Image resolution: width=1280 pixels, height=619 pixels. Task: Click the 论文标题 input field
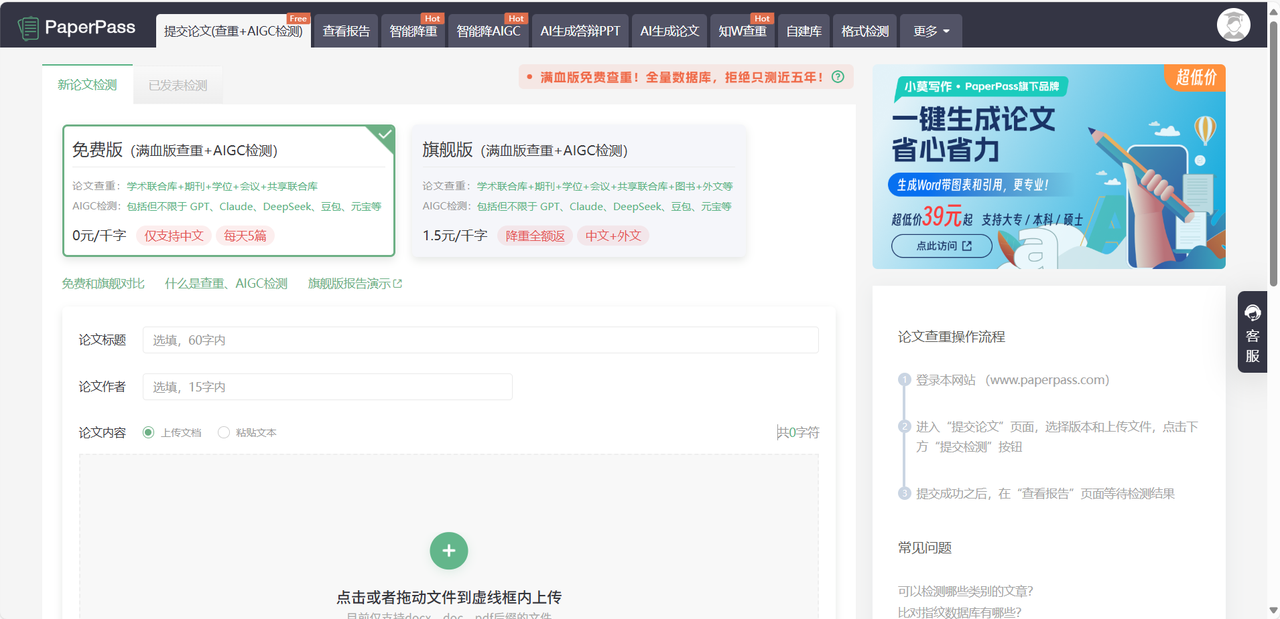click(x=479, y=340)
